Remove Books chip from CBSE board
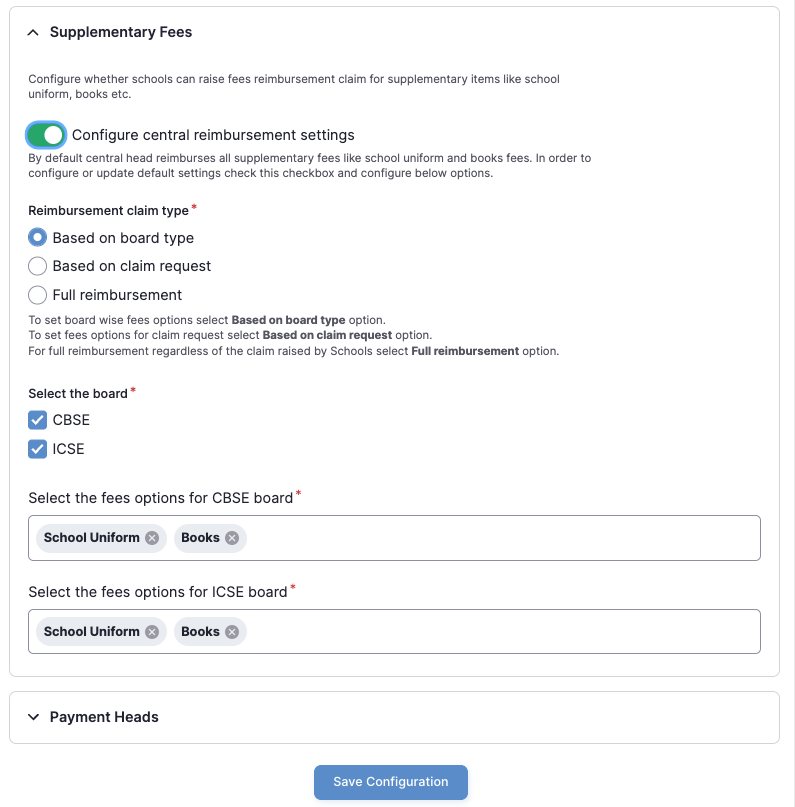This screenshot has width=795, height=807. point(232,538)
